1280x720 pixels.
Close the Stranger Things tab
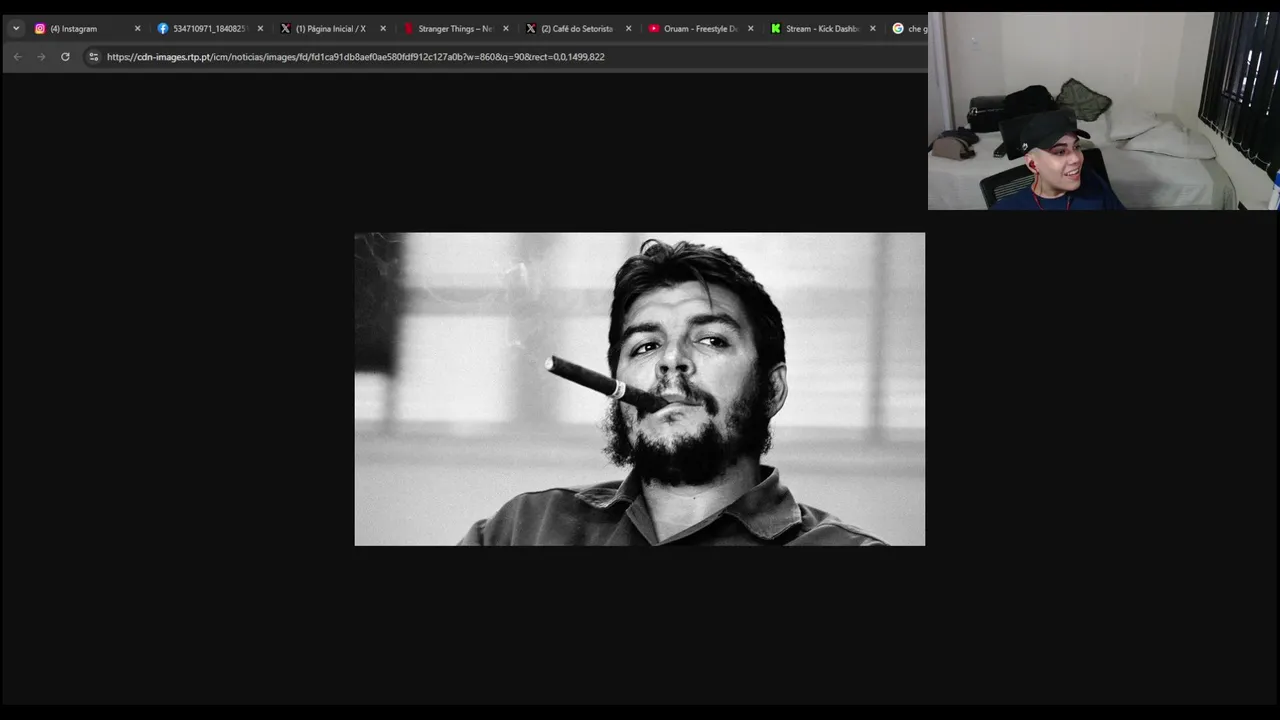(x=506, y=29)
